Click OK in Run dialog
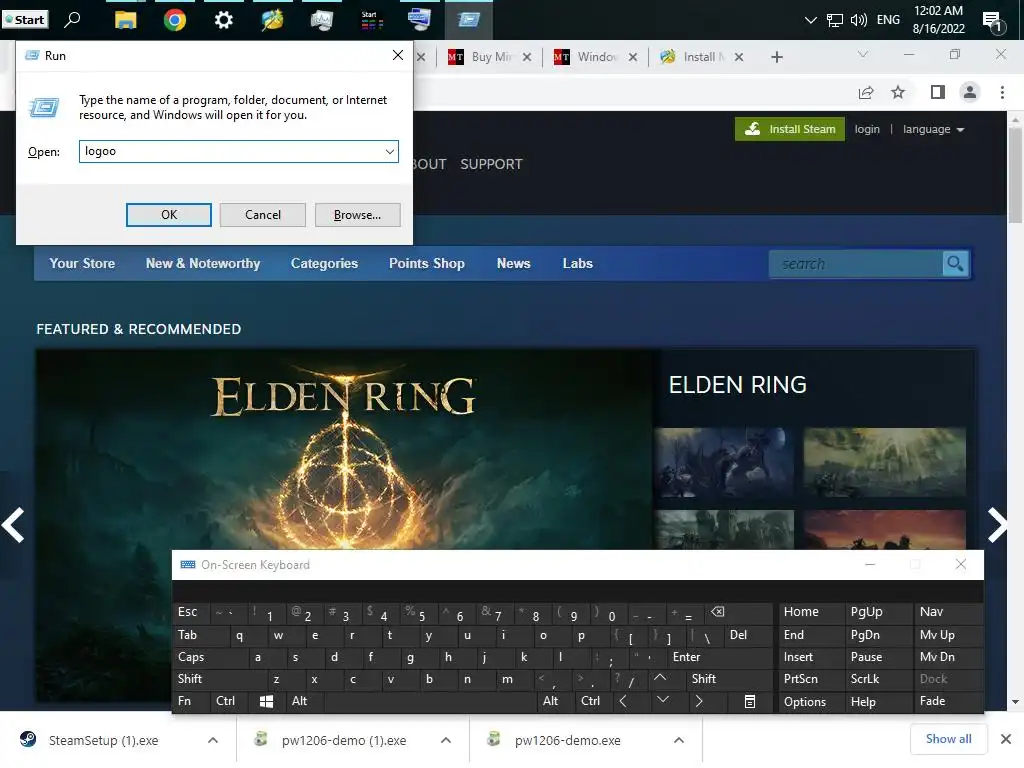Viewport: 1024px width, 768px height. click(x=168, y=215)
